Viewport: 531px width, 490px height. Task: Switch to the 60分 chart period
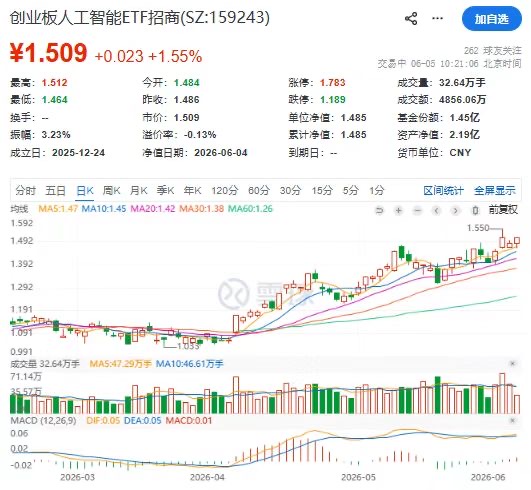[x=259, y=191]
